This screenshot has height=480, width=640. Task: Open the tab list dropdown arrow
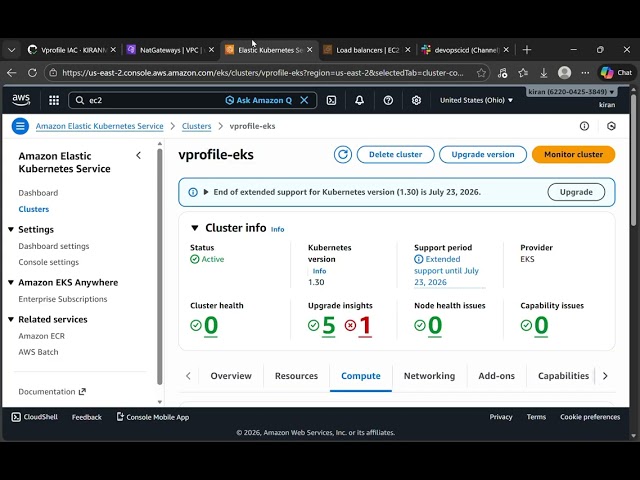[x=11, y=50]
